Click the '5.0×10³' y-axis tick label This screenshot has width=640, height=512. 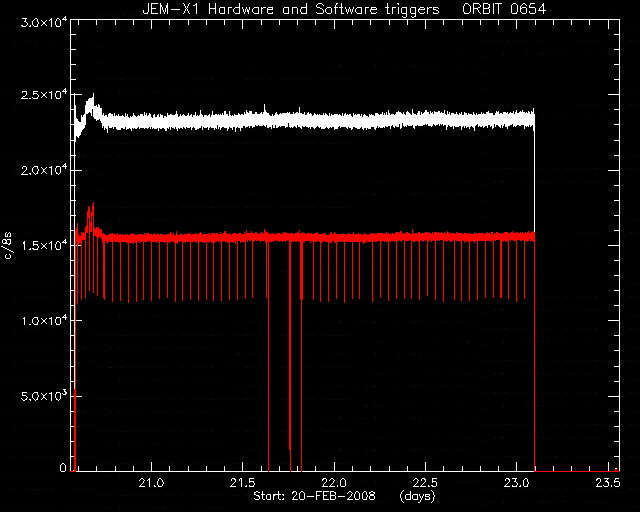[44, 396]
